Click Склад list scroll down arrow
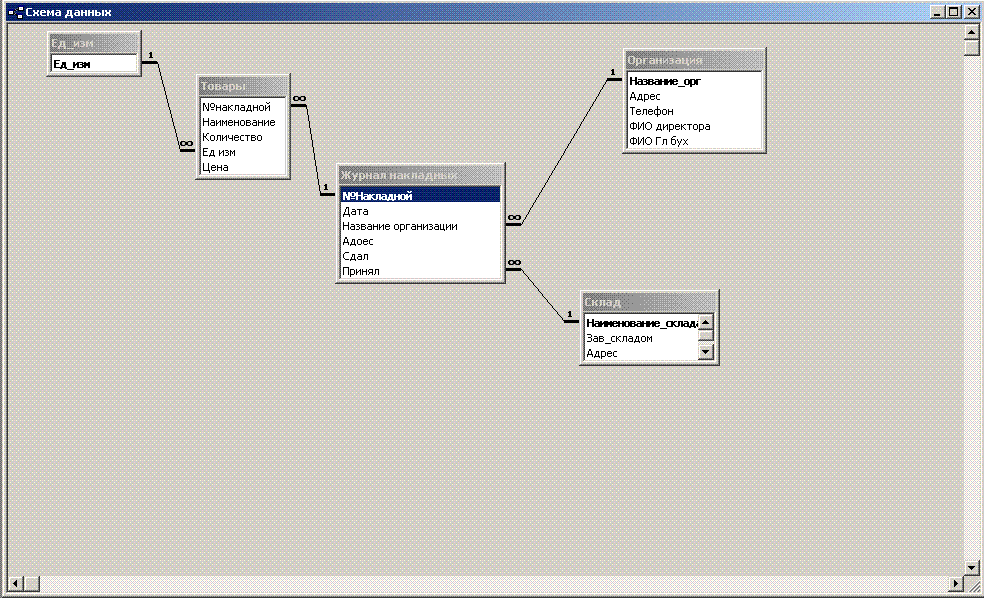The width and height of the screenshot is (984, 598). coord(706,353)
